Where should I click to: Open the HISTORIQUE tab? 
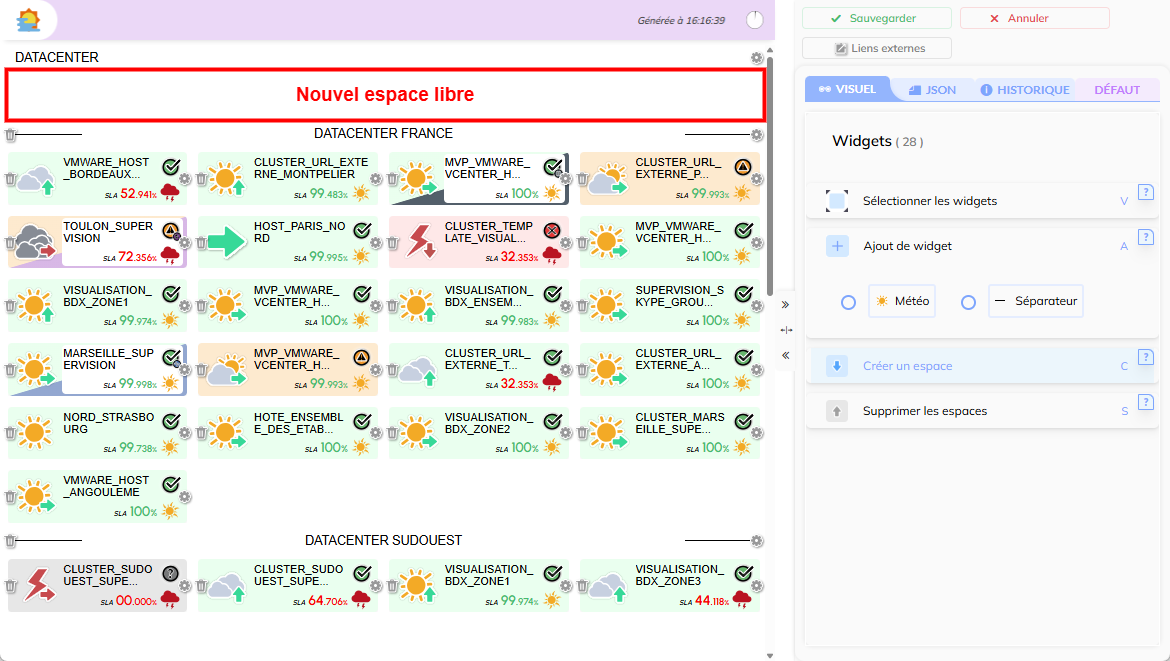click(x=1024, y=90)
